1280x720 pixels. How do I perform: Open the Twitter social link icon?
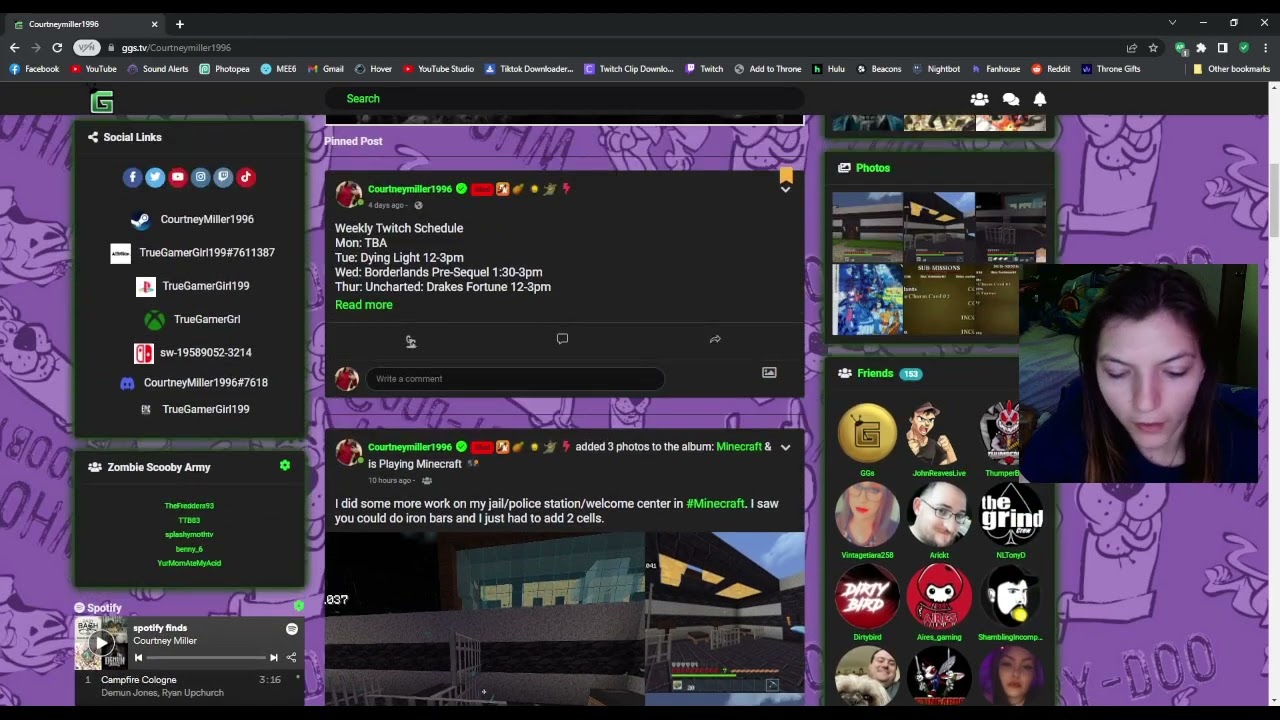point(155,177)
